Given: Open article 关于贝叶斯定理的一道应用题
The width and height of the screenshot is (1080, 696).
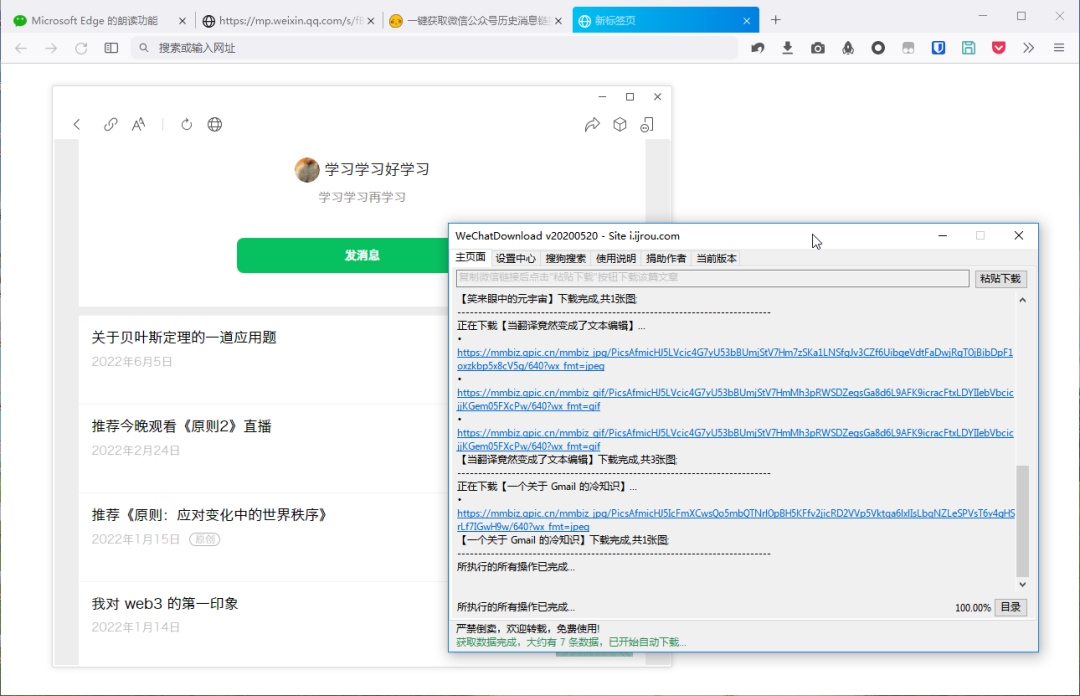Looking at the screenshot, I should point(184,338).
